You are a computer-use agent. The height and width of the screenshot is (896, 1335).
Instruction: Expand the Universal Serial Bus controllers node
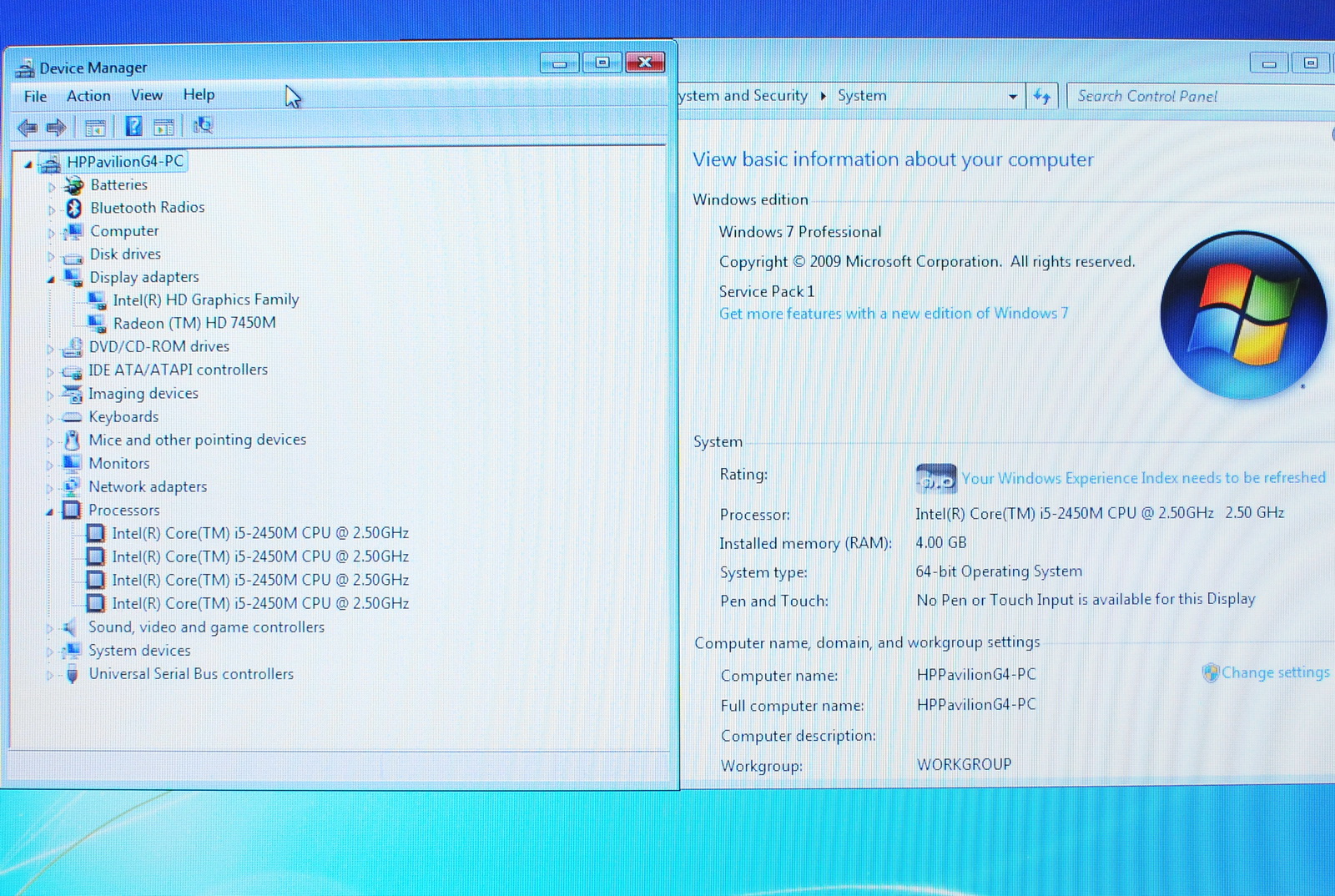point(50,676)
